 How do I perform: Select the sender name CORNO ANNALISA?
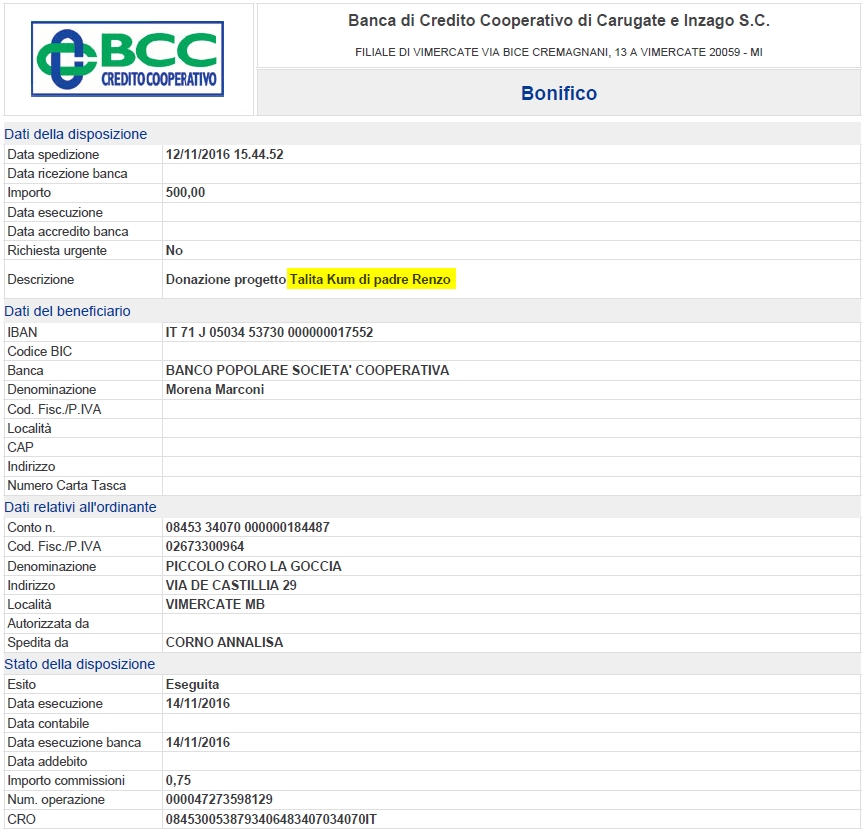(x=225, y=642)
